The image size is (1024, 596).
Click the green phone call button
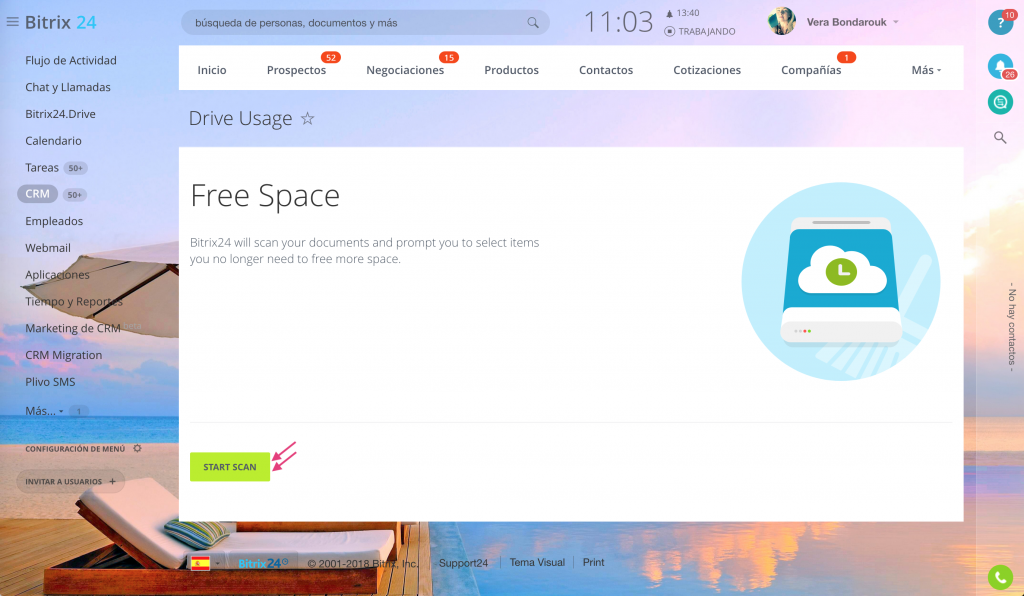[x=1000, y=578]
